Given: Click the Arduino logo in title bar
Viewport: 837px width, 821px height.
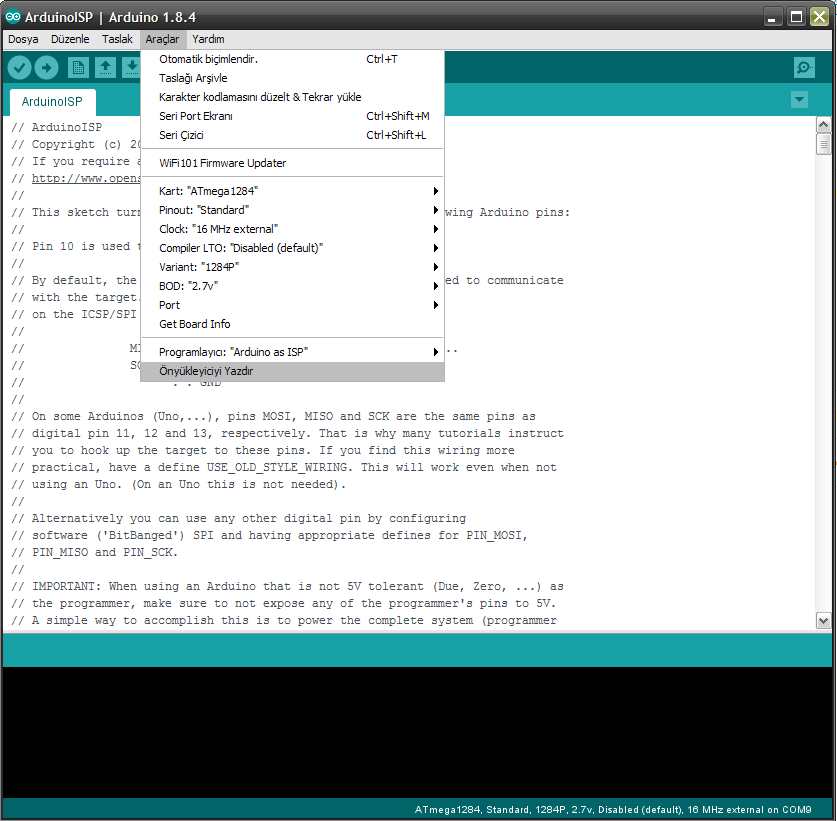Looking at the screenshot, I should (x=12, y=17).
